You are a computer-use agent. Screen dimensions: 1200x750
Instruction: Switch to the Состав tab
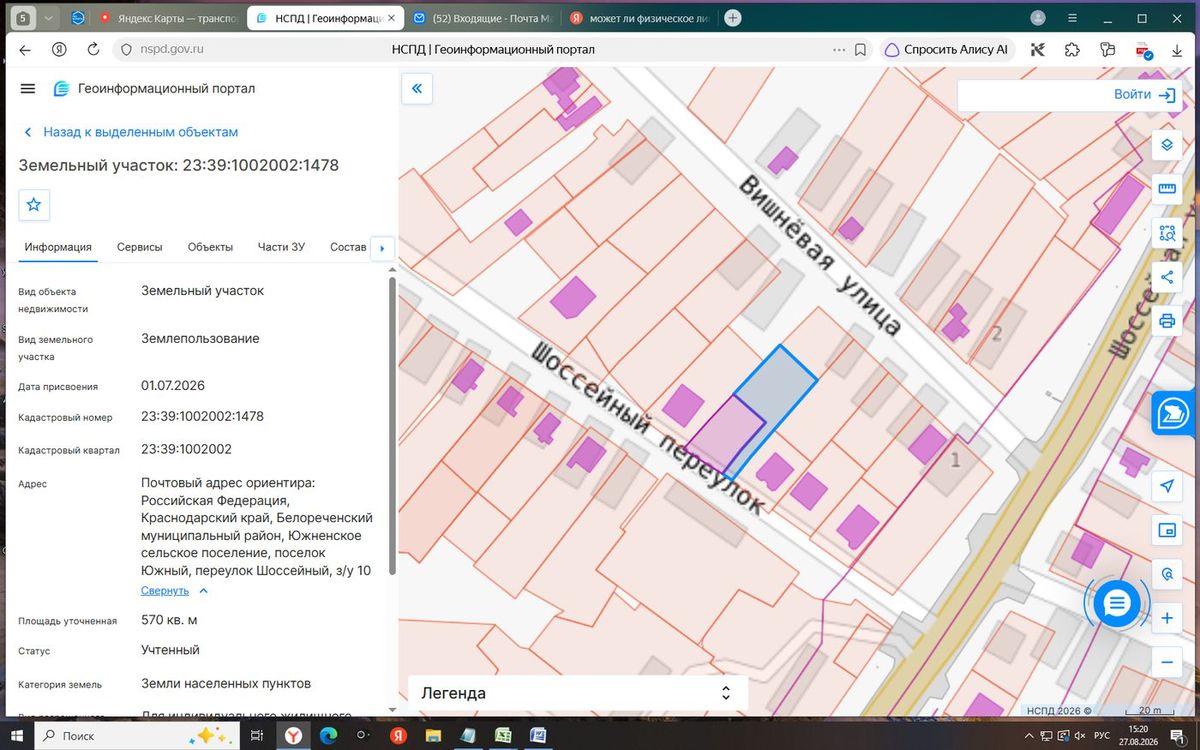(348, 247)
